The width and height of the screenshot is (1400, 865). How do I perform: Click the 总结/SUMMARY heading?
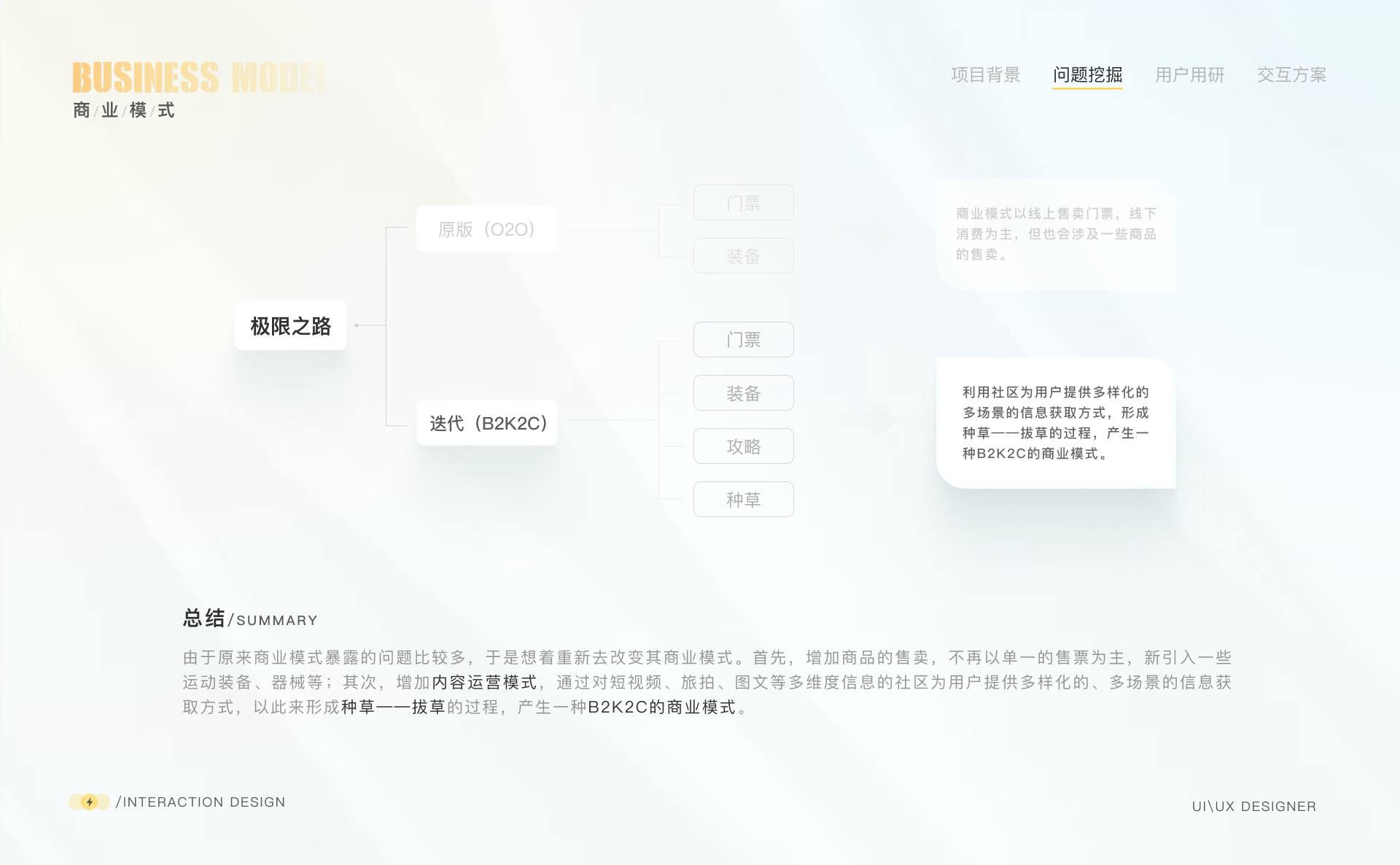[250, 618]
